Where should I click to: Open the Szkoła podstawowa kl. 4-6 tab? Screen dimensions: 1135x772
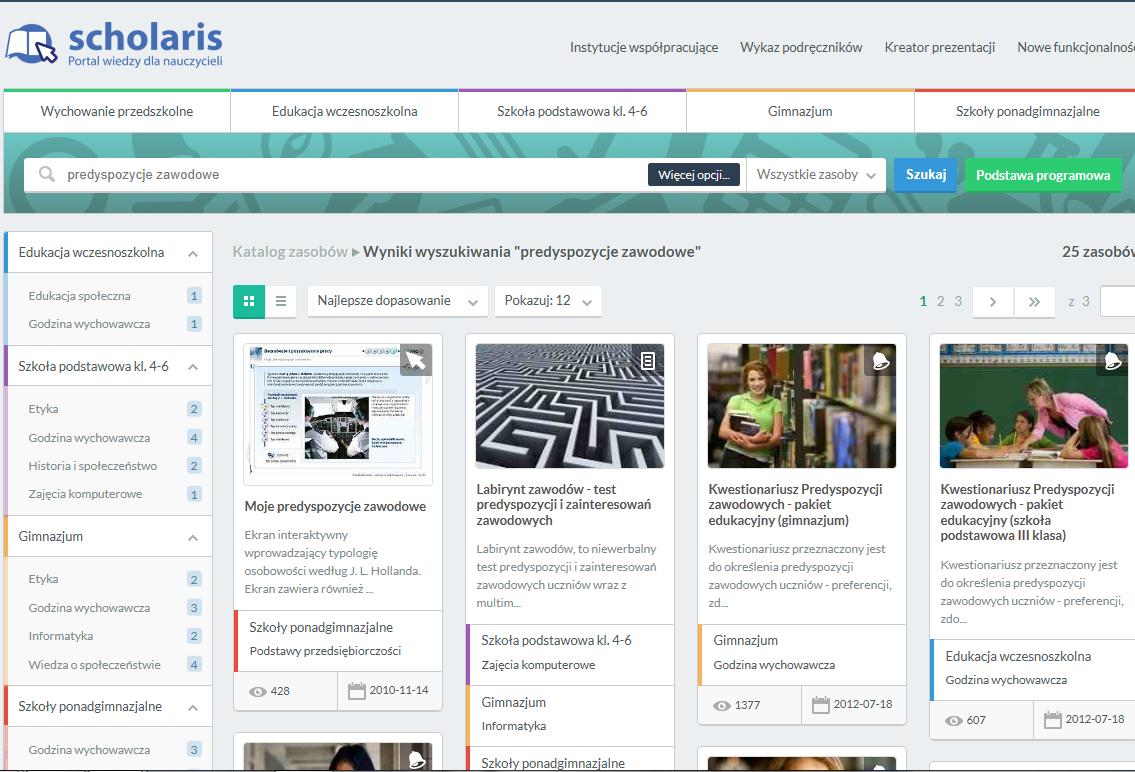click(572, 111)
